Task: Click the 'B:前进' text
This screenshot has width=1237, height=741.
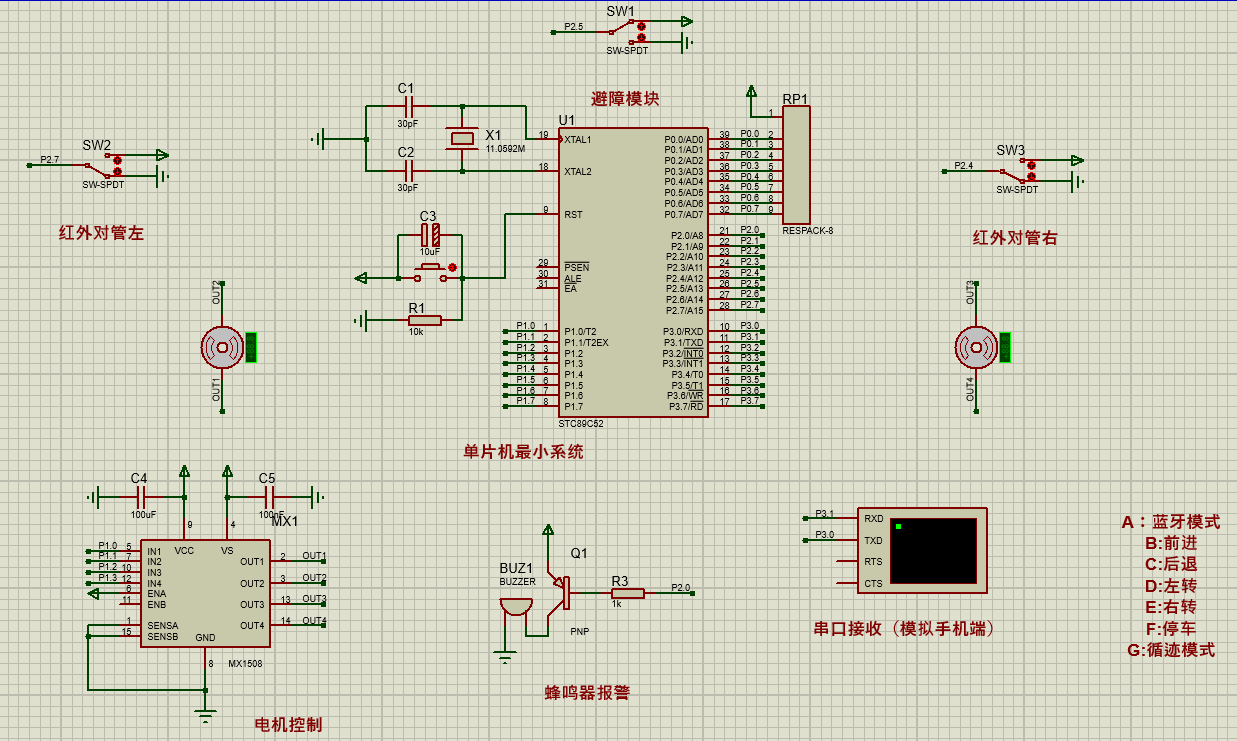Action: (1171, 543)
